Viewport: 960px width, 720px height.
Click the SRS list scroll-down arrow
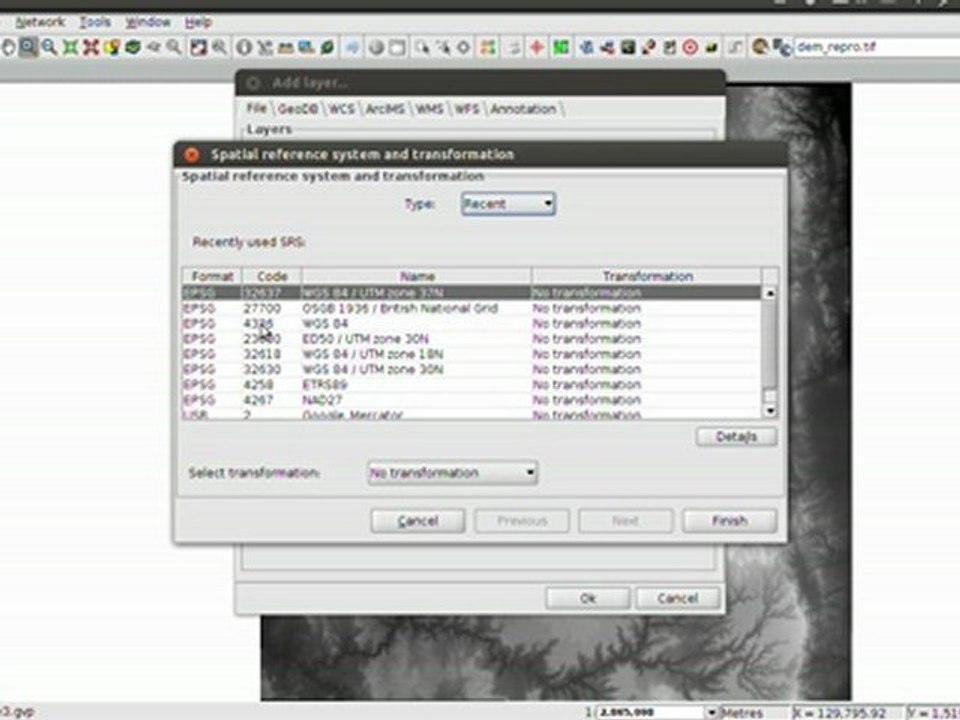[x=770, y=411]
